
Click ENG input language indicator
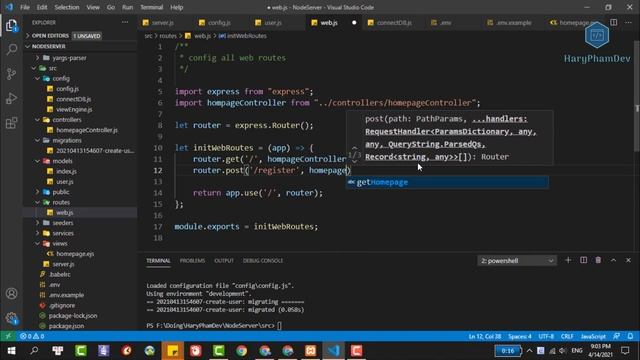[576, 351]
